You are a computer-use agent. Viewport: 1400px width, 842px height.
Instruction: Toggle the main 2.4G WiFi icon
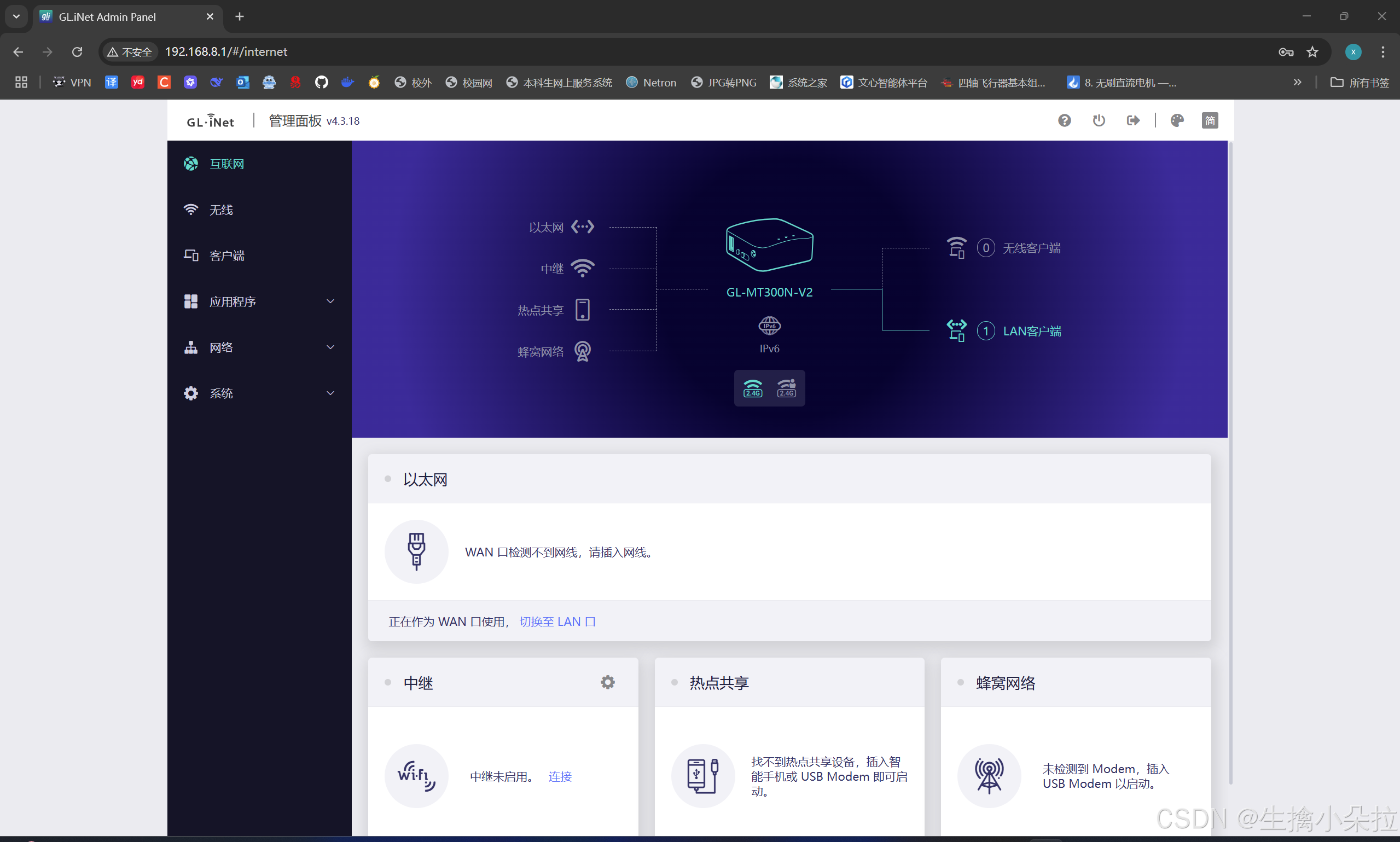(753, 388)
